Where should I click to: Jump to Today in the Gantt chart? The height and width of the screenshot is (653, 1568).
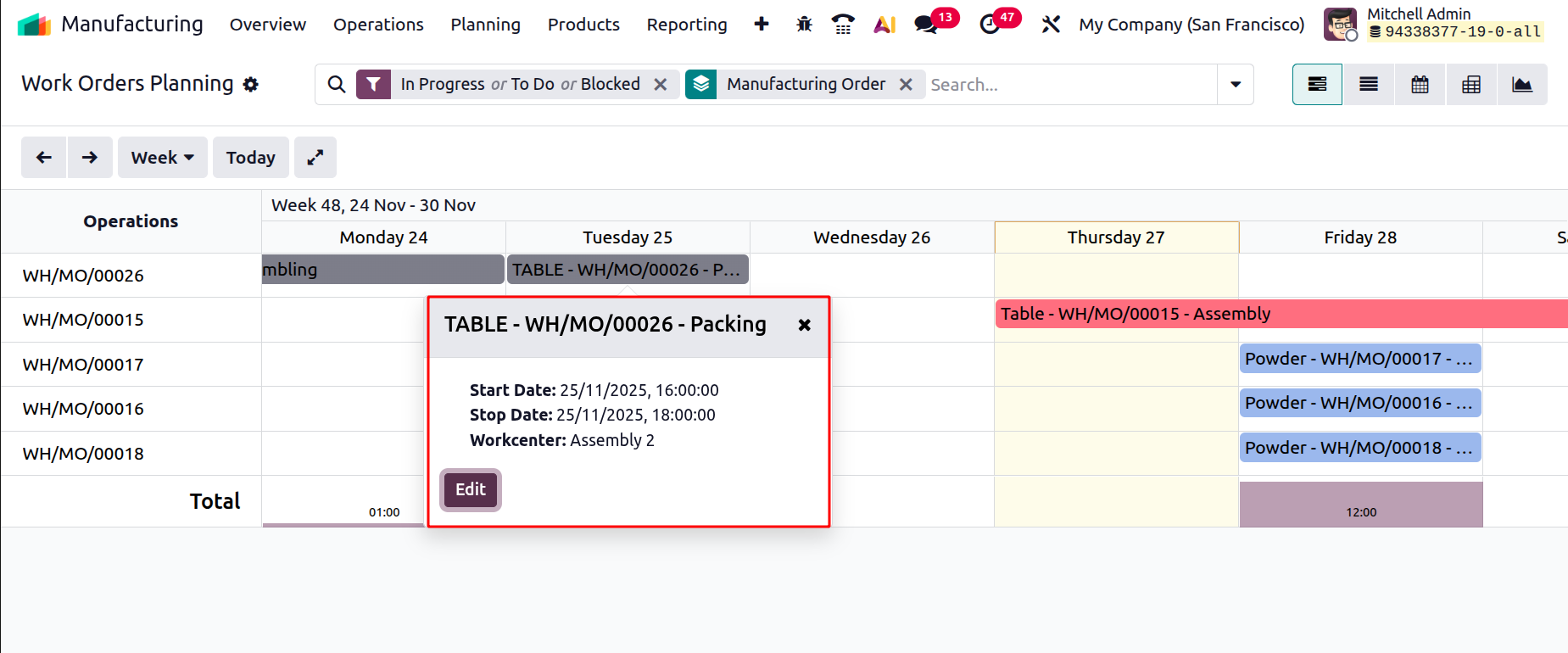click(x=250, y=158)
